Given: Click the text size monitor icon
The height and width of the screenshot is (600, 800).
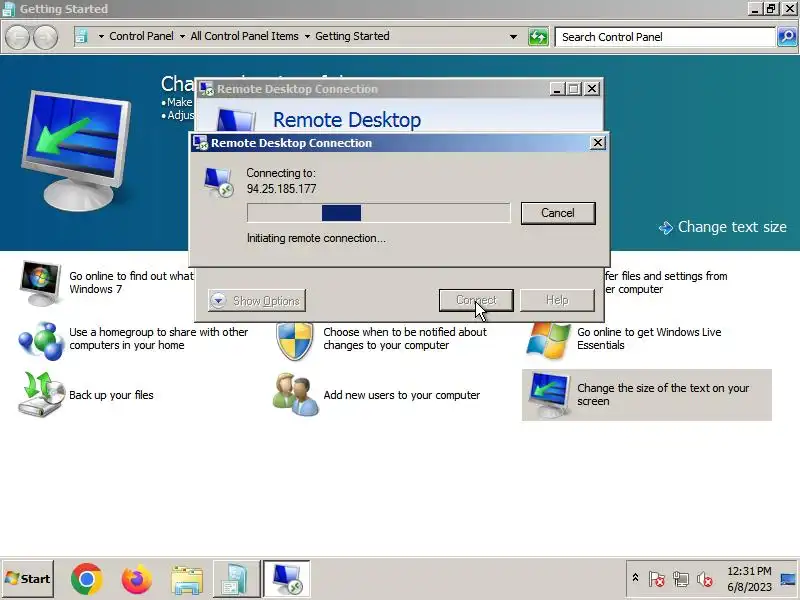Looking at the screenshot, I should click(549, 394).
